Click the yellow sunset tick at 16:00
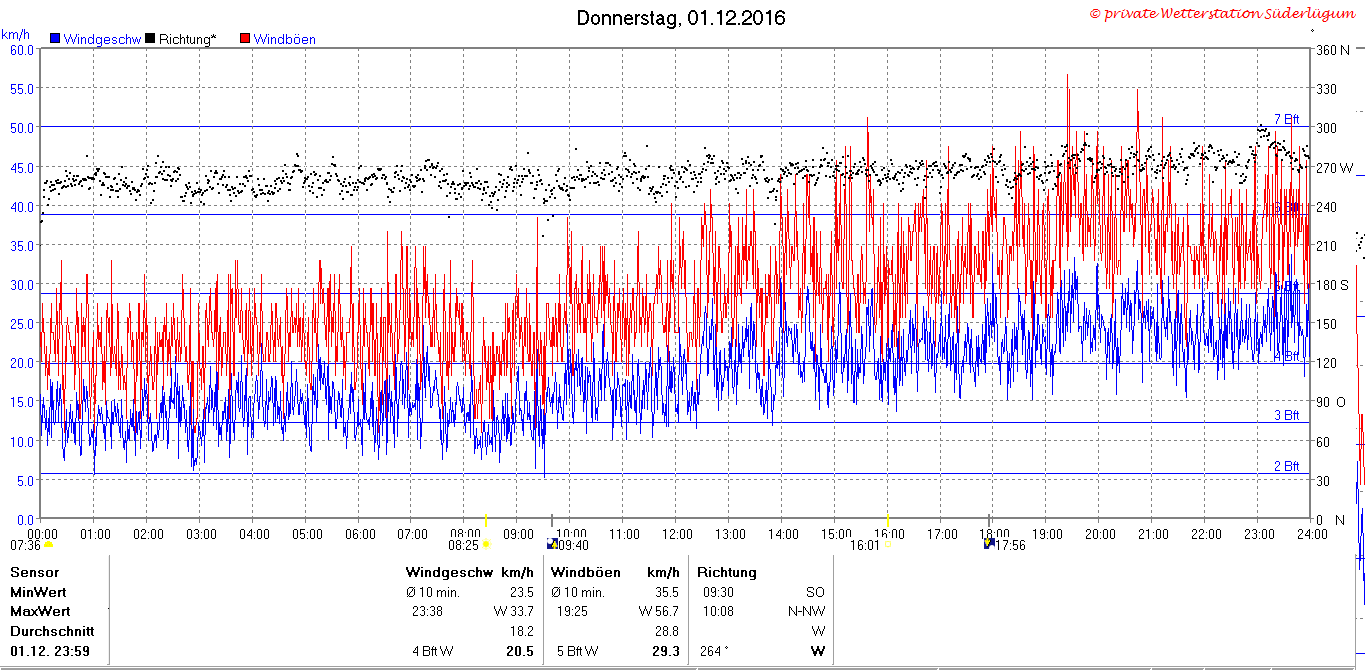The image size is (1366, 670). point(887,524)
